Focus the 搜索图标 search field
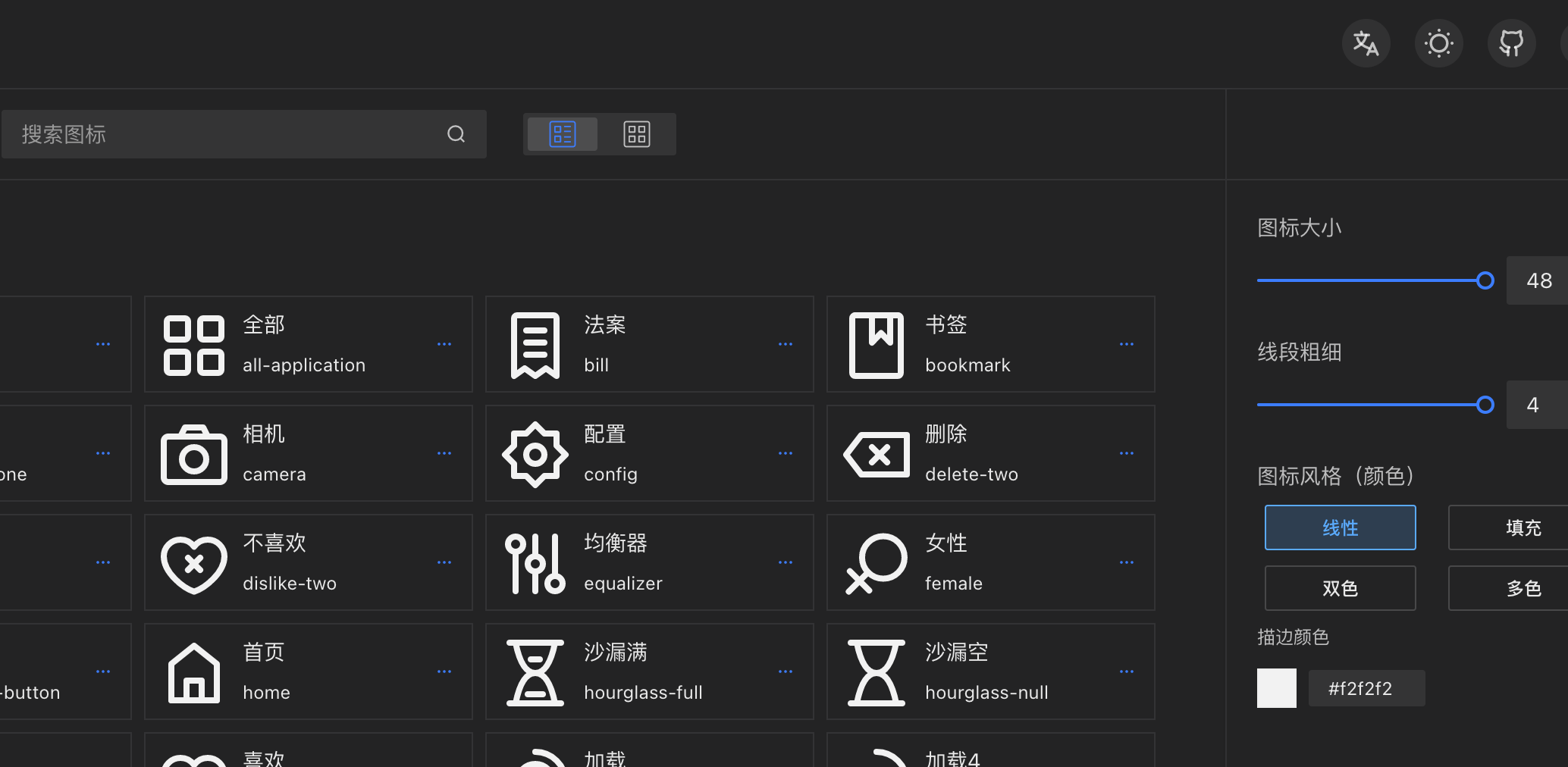 pyautogui.click(x=244, y=134)
